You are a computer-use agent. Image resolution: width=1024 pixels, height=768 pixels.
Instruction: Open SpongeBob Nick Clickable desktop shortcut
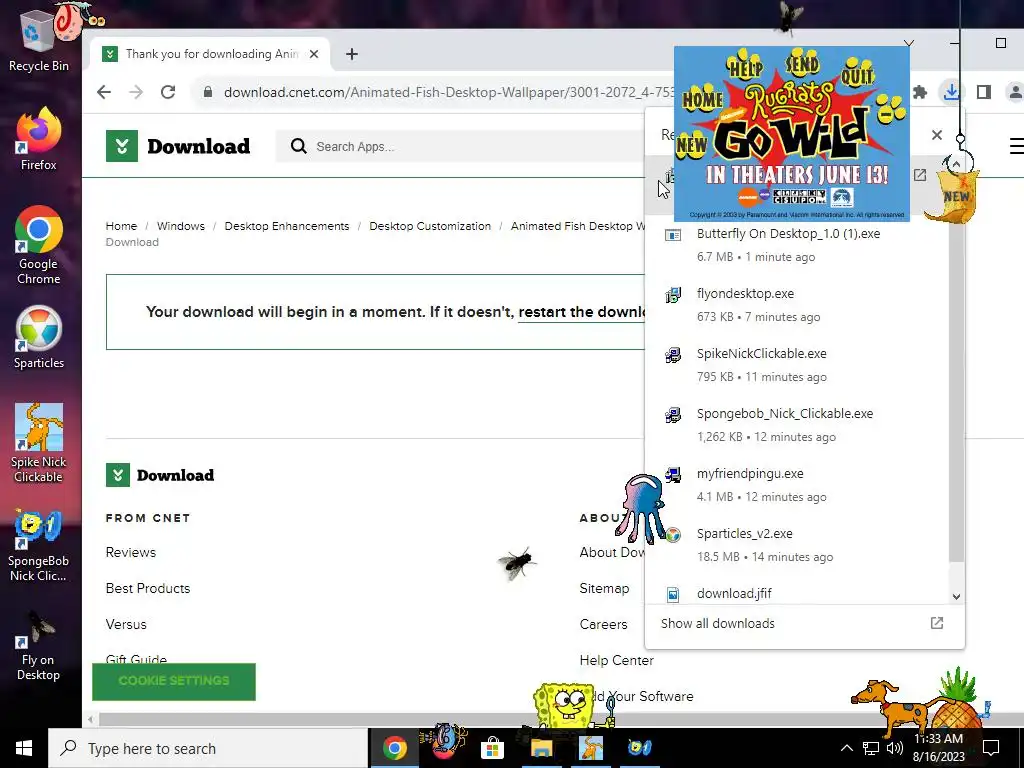click(38, 545)
